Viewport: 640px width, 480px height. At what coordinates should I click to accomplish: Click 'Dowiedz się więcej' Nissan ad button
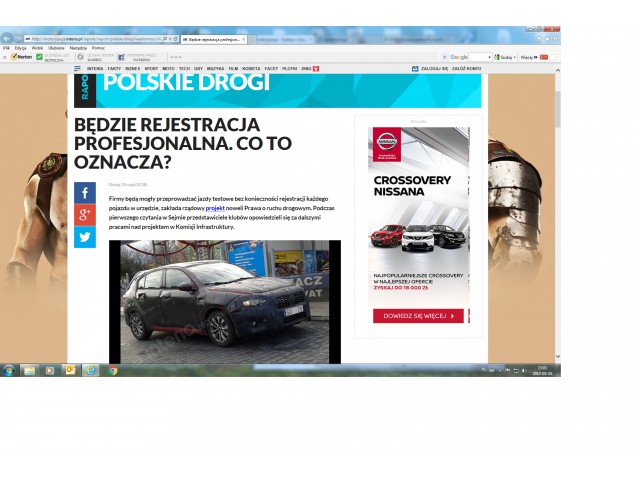419,316
